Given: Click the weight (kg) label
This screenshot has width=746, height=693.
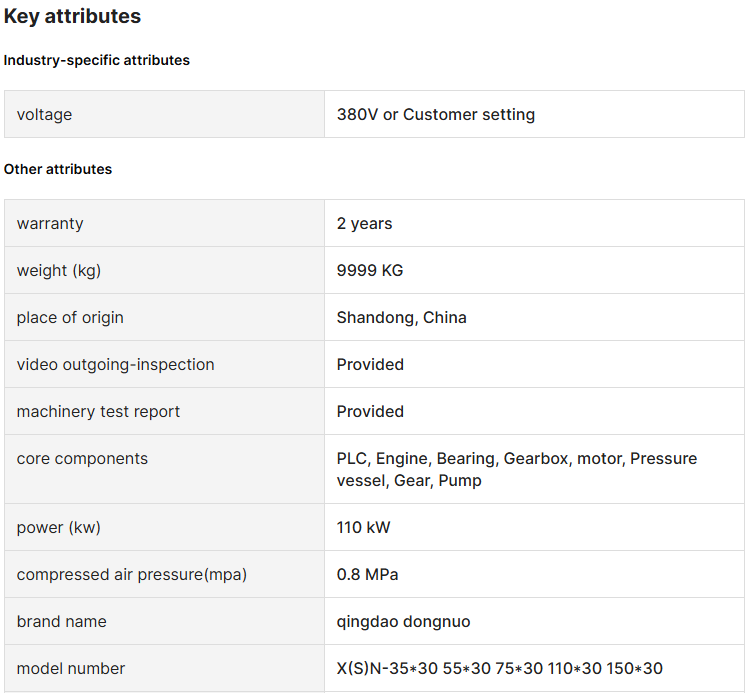Looking at the screenshot, I should click(59, 271).
